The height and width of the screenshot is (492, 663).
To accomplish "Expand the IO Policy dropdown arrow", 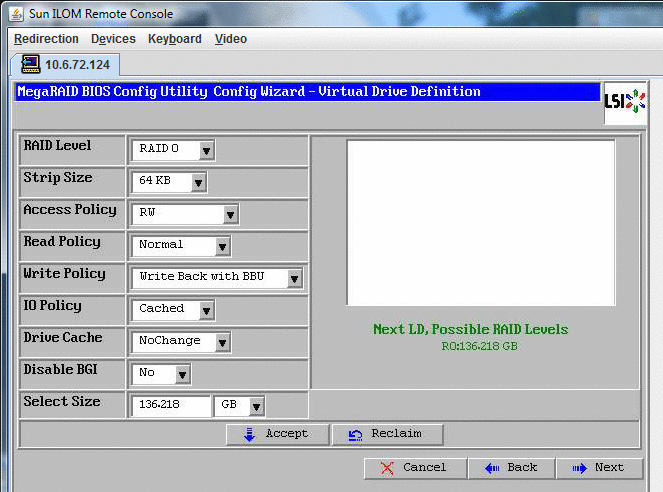I will click(x=206, y=311).
